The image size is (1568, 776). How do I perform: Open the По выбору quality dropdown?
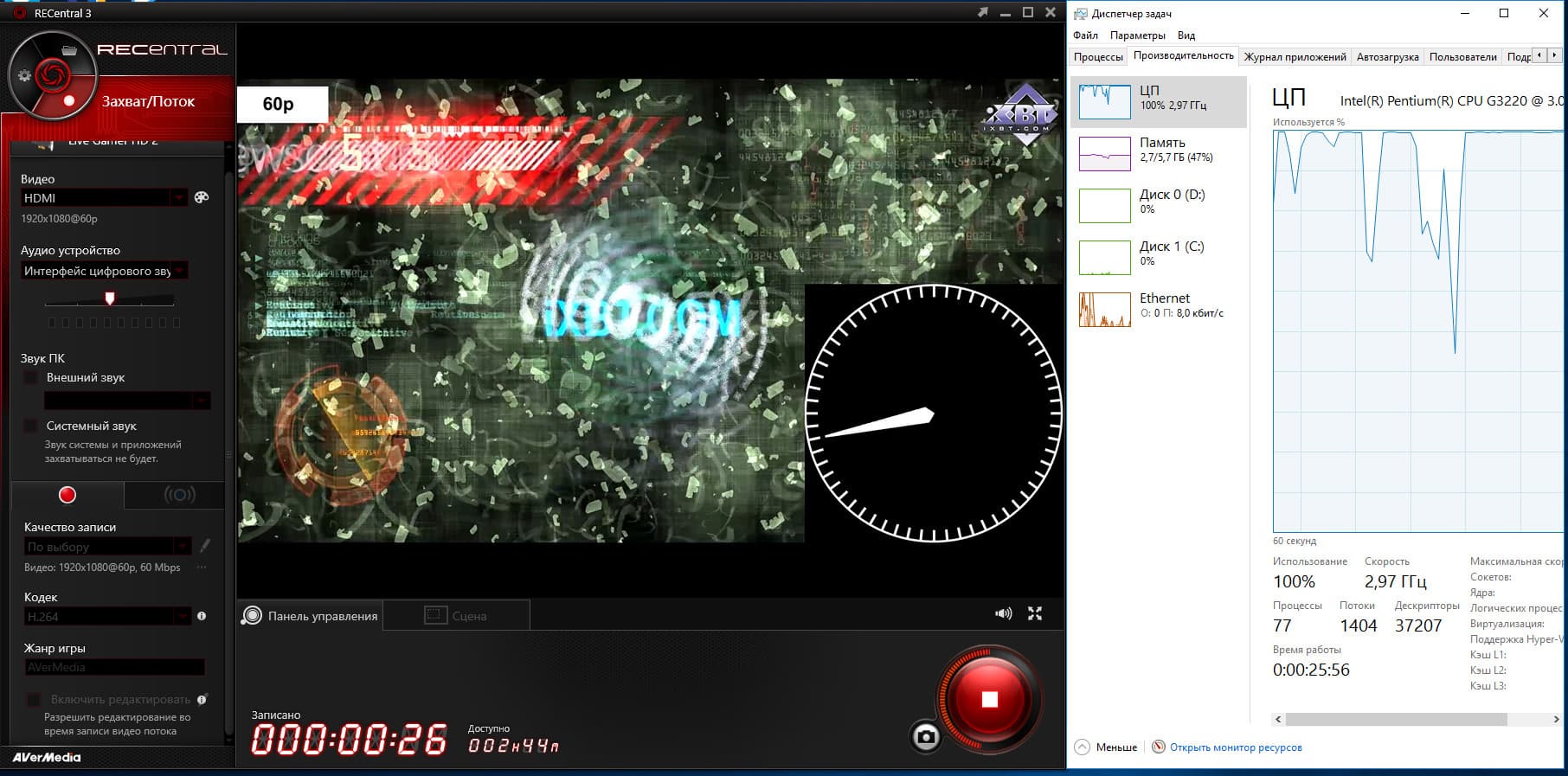(x=182, y=547)
